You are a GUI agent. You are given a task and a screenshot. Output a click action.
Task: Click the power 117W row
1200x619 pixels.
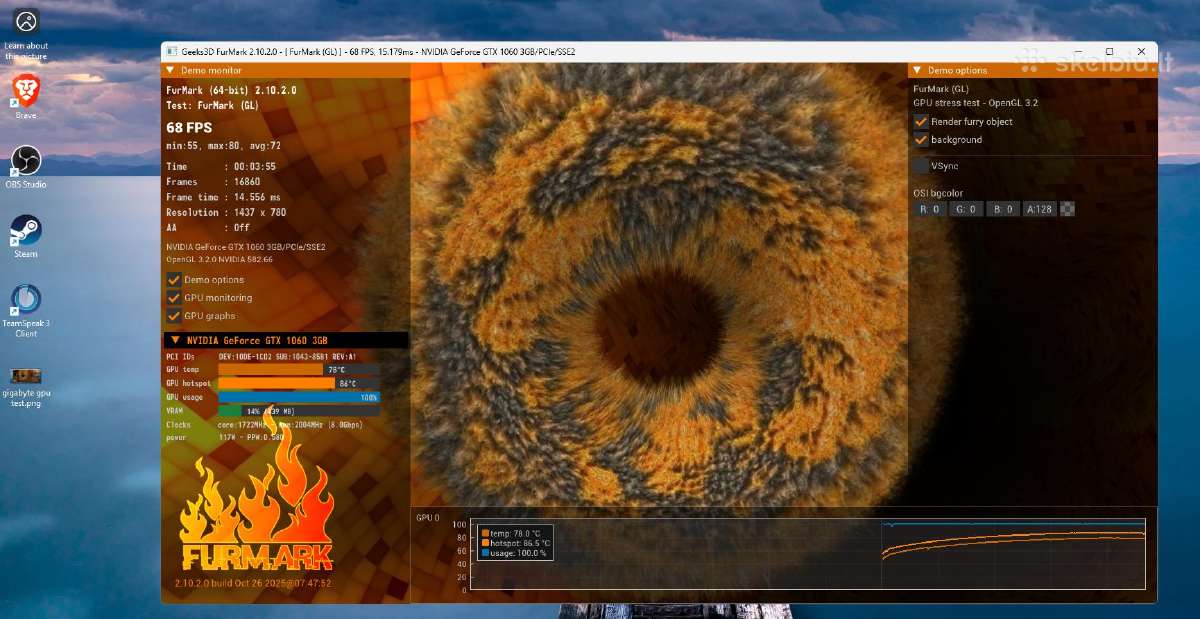(225, 437)
